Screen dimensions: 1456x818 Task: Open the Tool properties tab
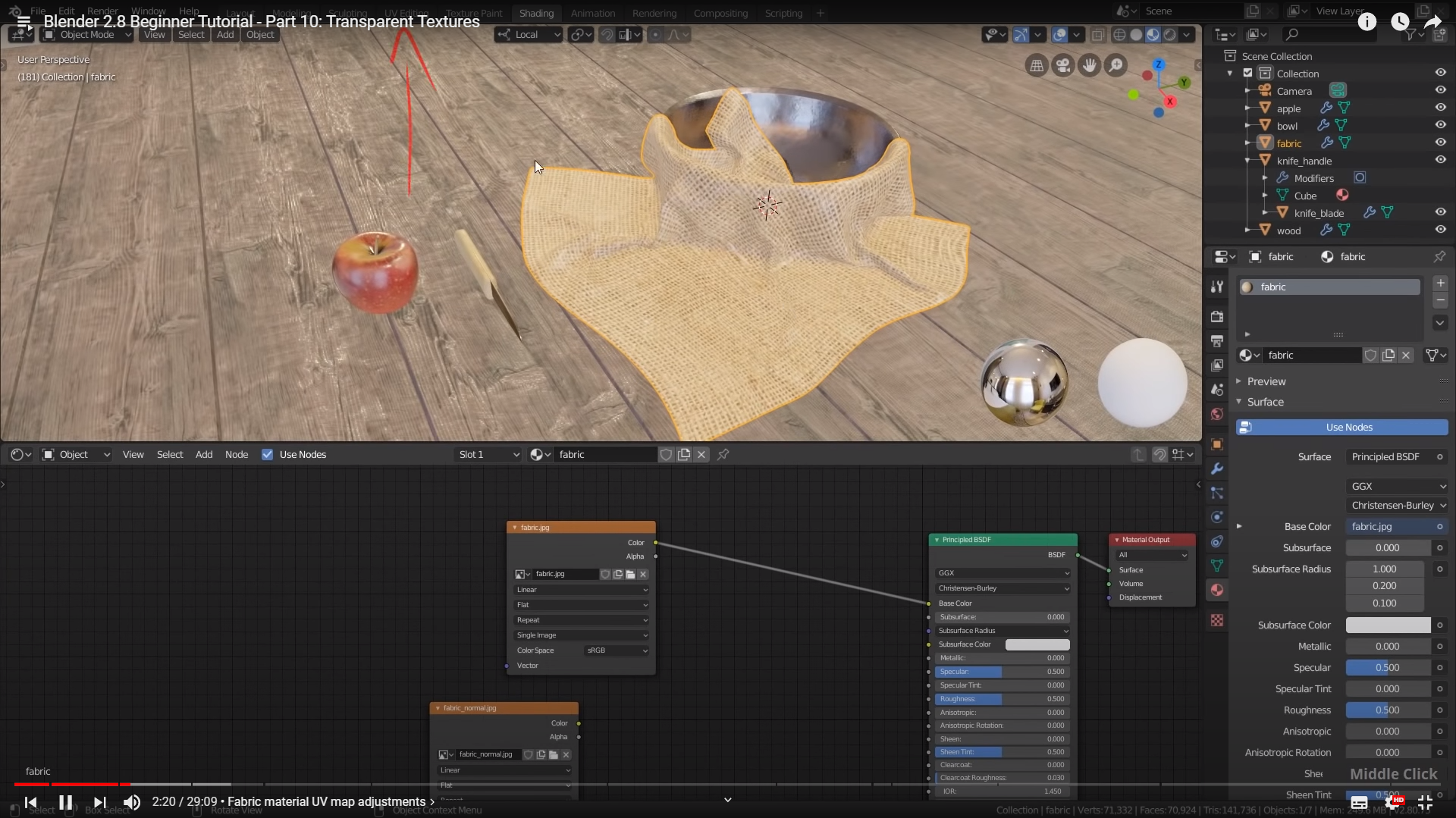(1217, 287)
